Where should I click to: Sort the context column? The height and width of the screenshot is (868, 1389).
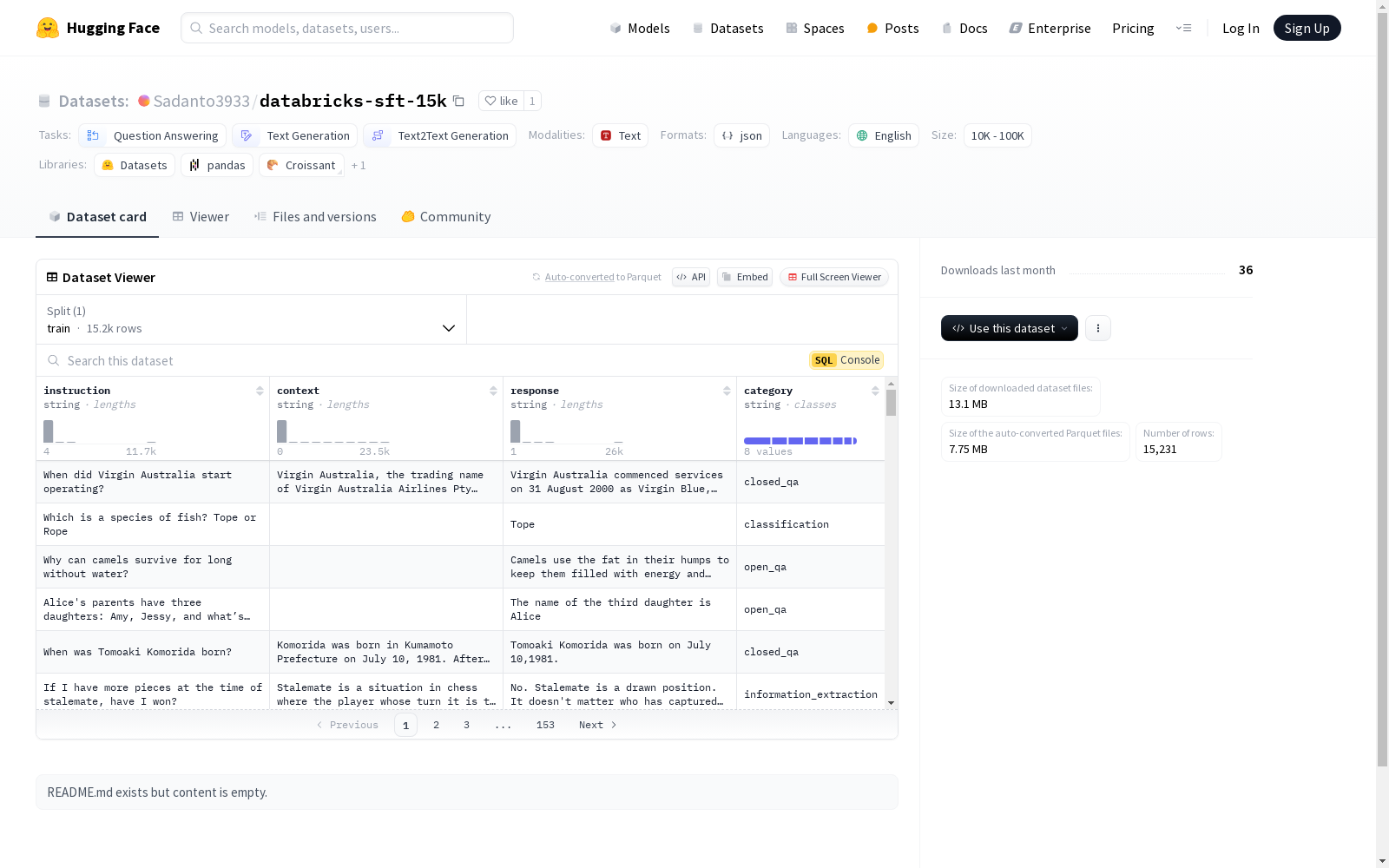(493, 391)
